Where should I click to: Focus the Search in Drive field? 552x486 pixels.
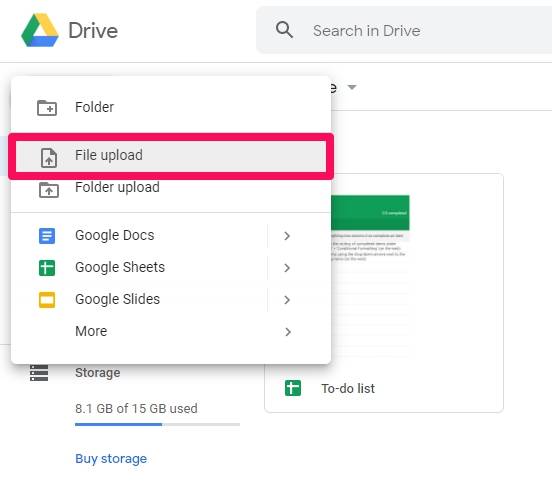coord(404,30)
